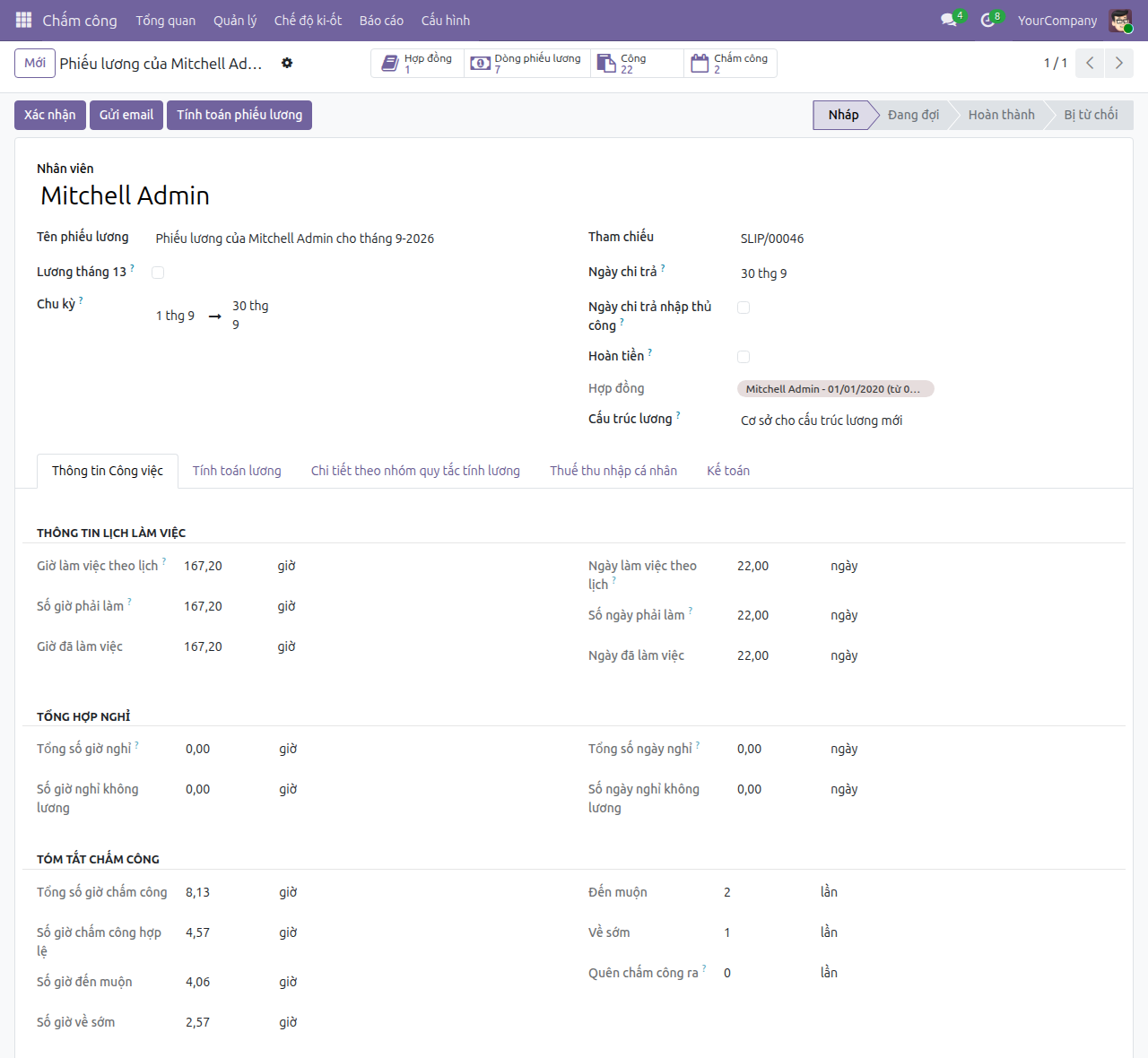
Task: Expand the Cấu trúc lương field
Action: [924, 421]
